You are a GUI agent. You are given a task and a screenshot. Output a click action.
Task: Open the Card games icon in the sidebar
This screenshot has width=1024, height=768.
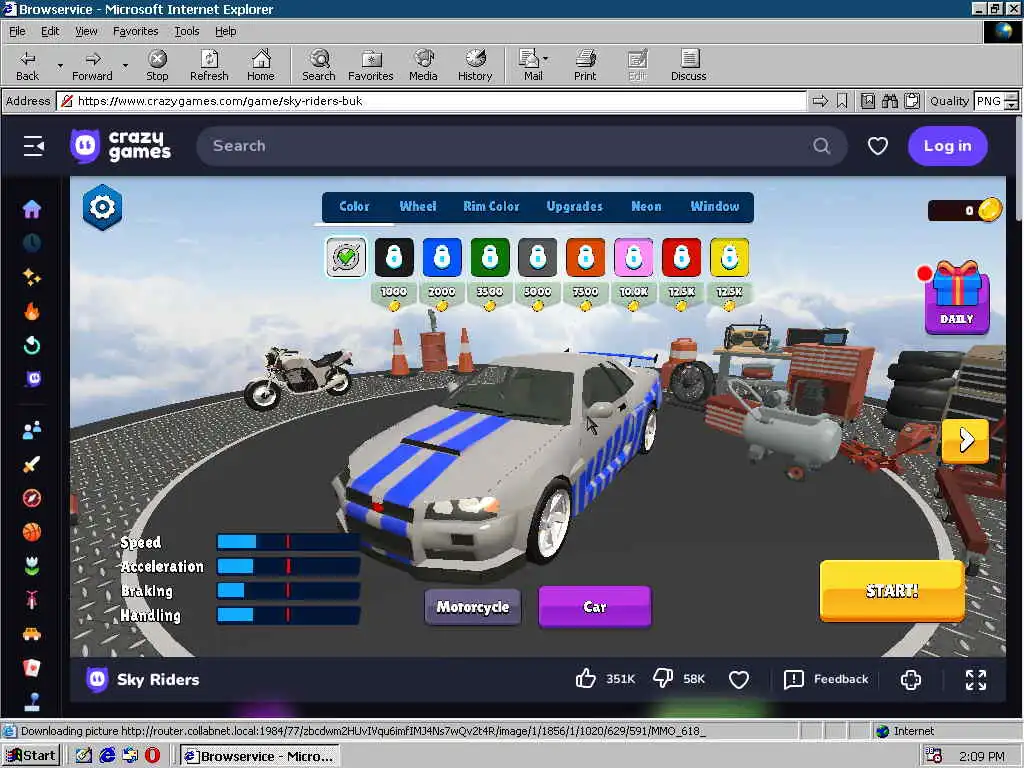pyautogui.click(x=32, y=667)
